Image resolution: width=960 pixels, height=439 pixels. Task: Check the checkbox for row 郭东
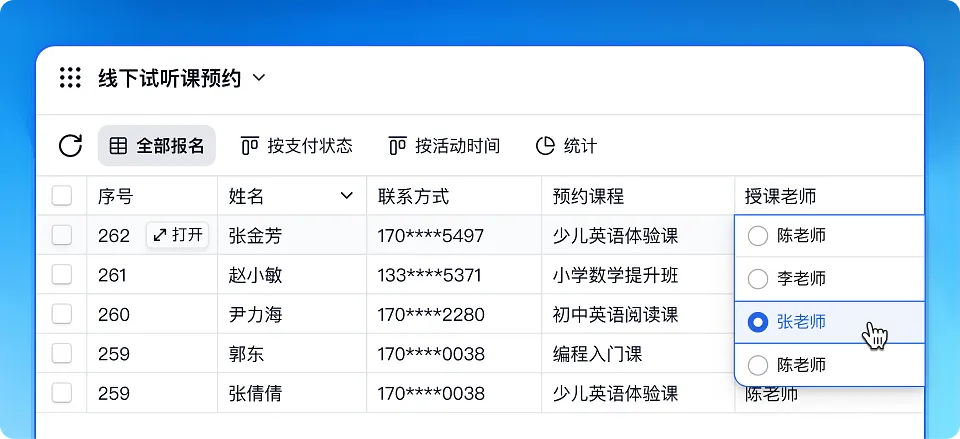(x=62, y=353)
